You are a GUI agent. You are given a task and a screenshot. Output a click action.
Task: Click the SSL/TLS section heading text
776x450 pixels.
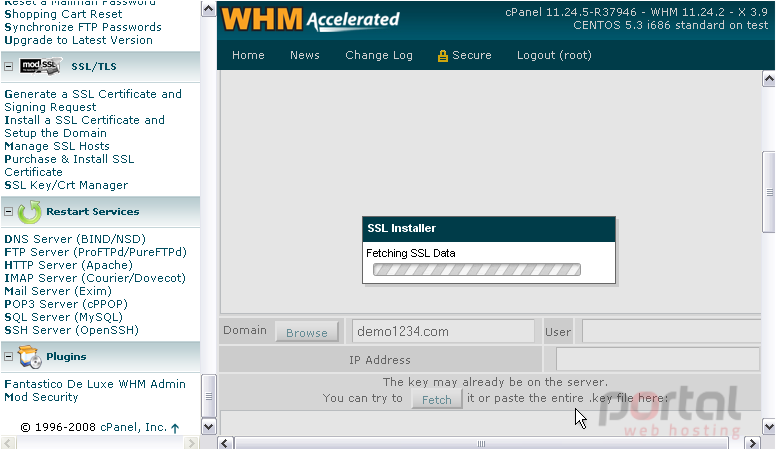[x=94, y=66]
